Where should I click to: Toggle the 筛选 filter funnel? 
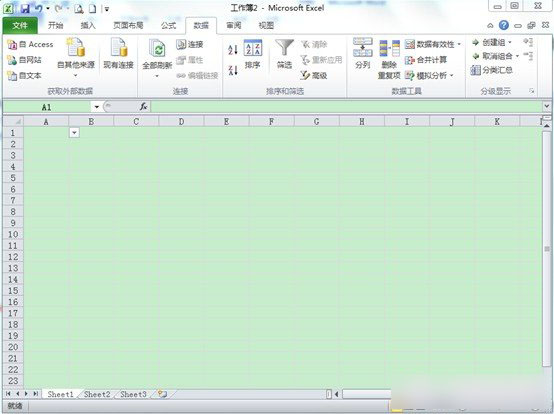tap(284, 53)
